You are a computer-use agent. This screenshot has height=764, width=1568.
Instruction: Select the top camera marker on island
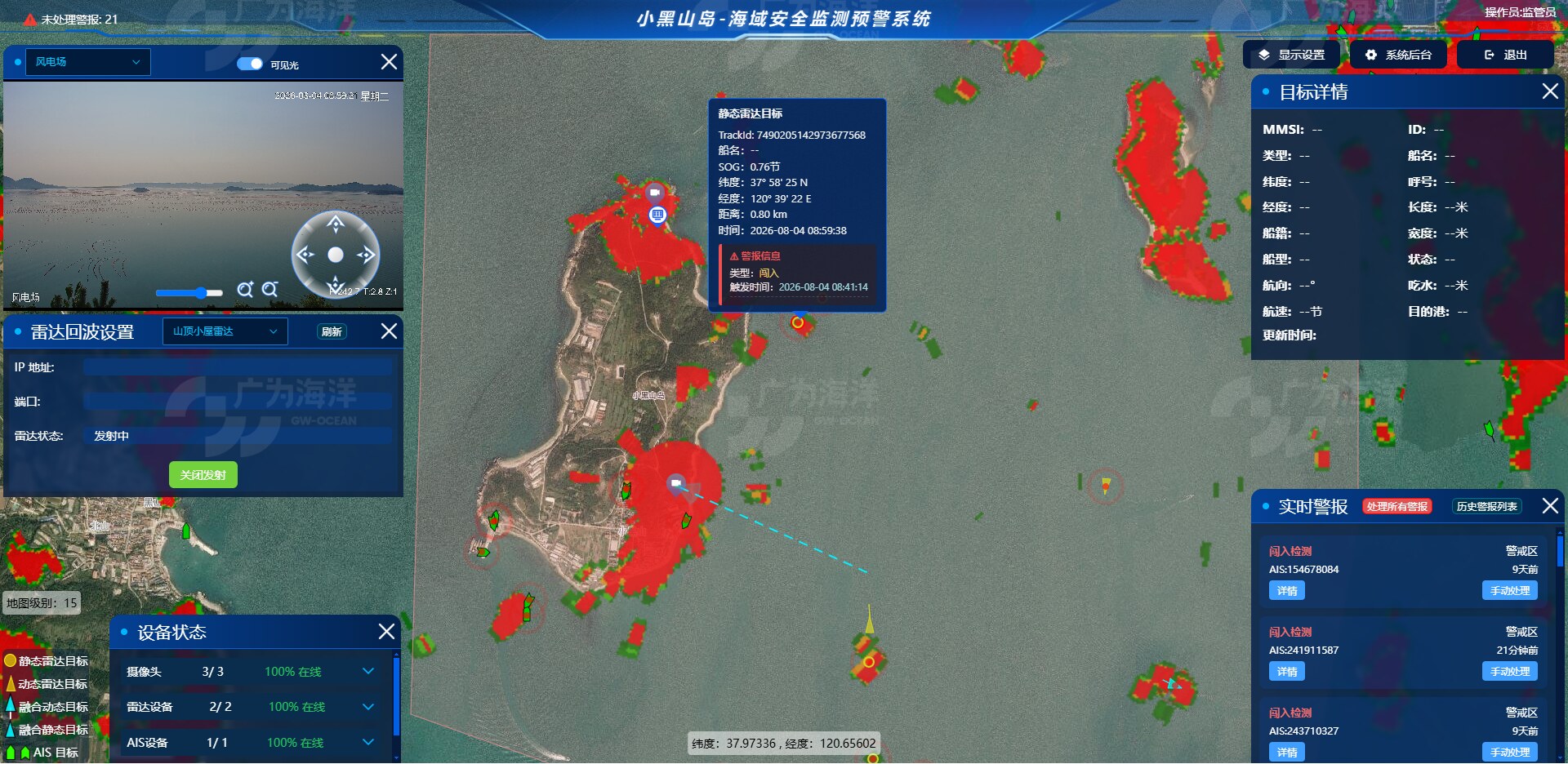(x=654, y=193)
